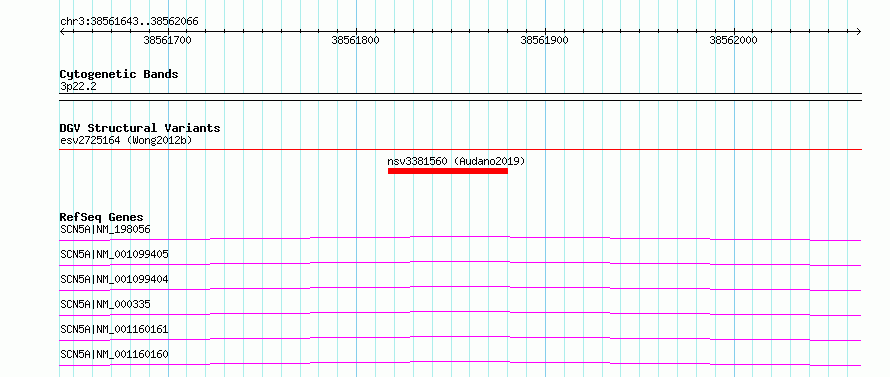Viewport: 890px width, 377px height.
Task: Select transcript SCN5A|NM_198056
Action: pyautogui.click(x=105, y=229)
